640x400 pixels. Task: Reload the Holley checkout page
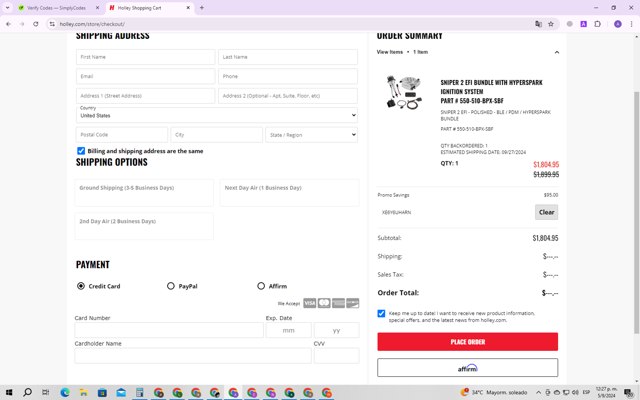click(x=36, y=24)
